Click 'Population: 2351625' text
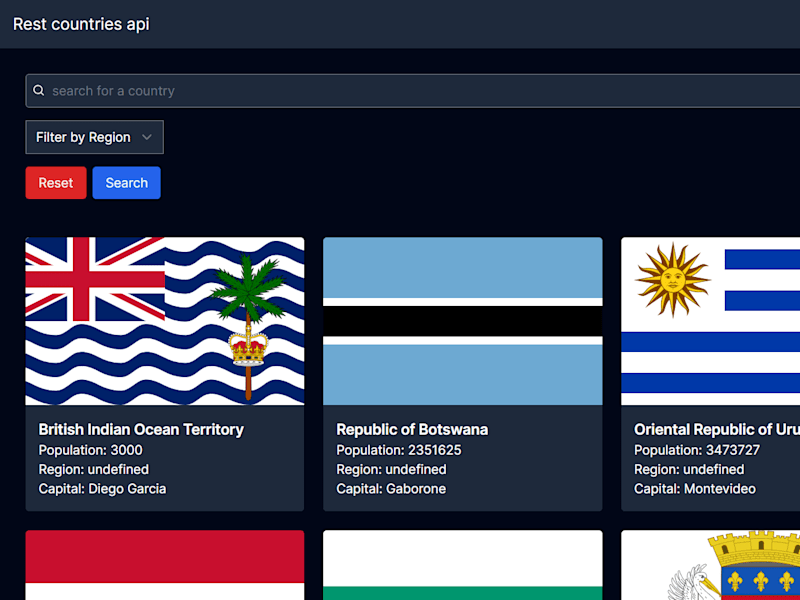This screenshot has height=600, width=800. pos(399,450)
